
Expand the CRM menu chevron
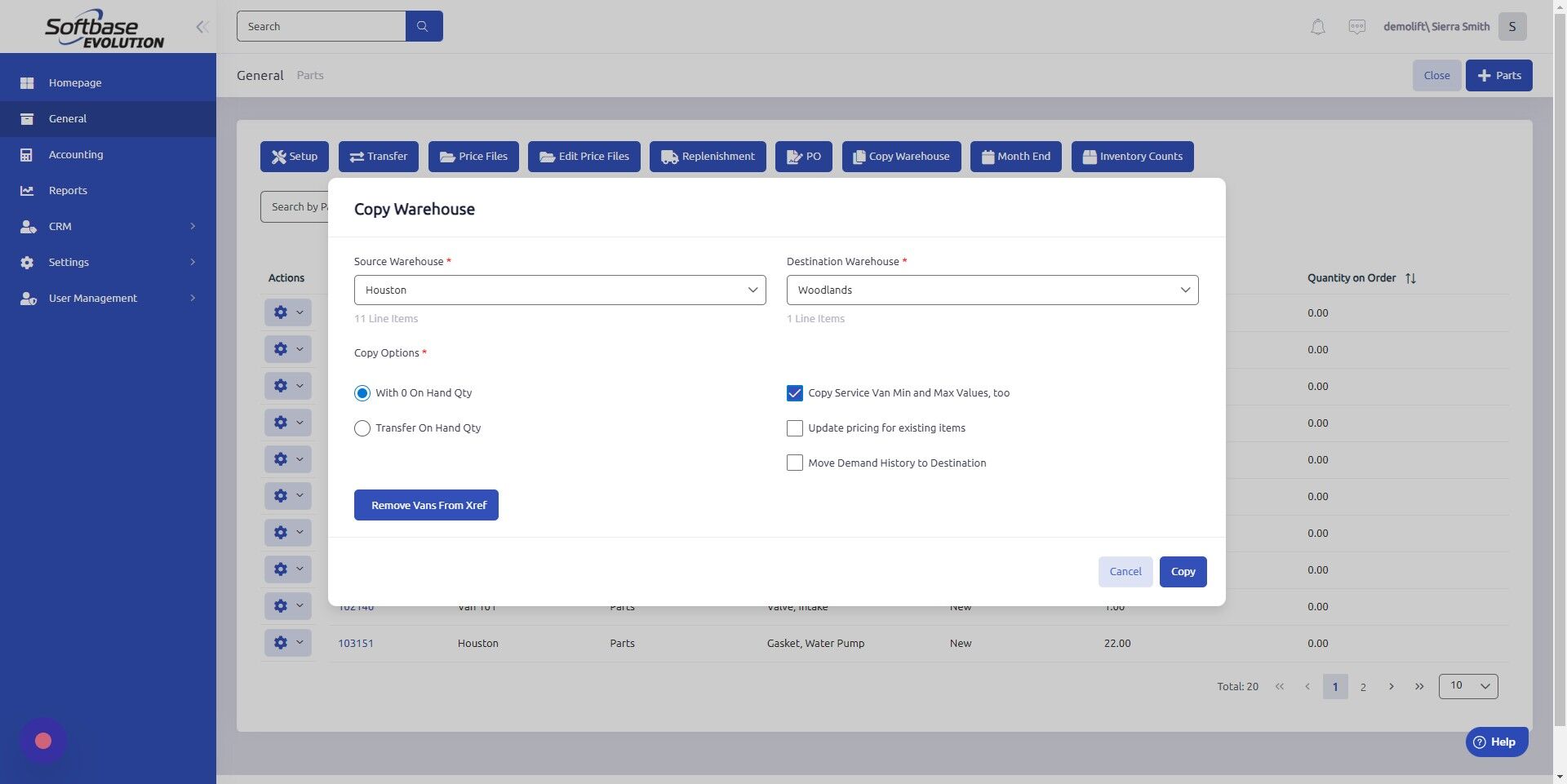pyautogui.click(x=193, y=227)
